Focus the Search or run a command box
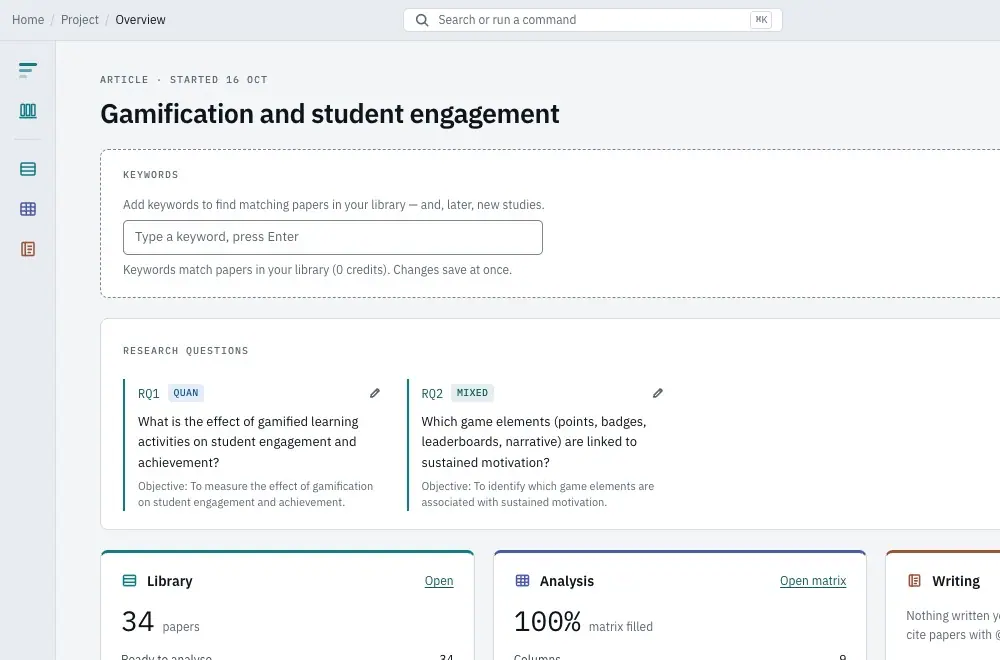Image resolution: width=1000 pixels, height=660 pixels. (593, 20)
